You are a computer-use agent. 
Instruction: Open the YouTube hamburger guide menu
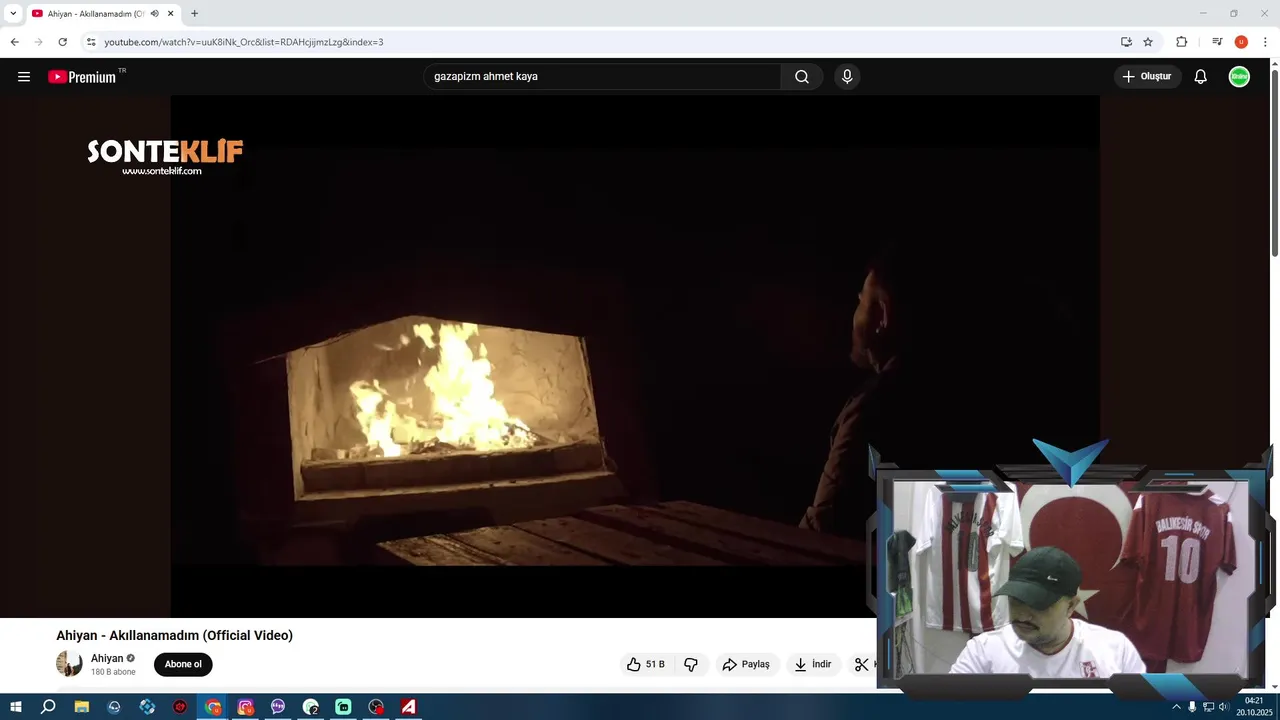(24, 77)
